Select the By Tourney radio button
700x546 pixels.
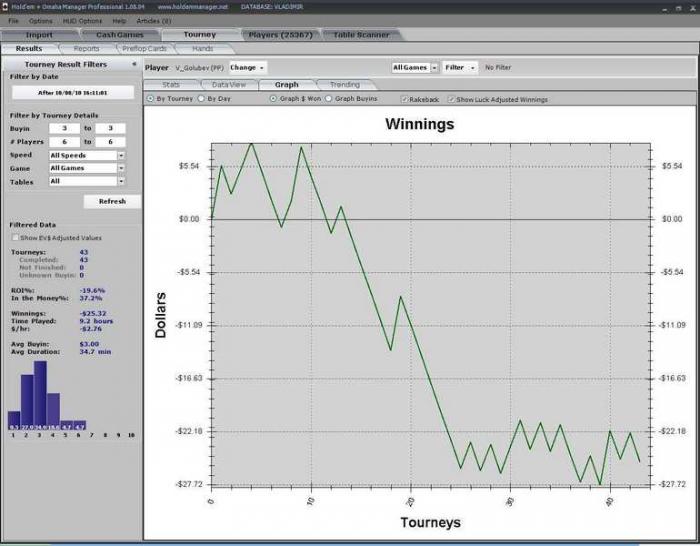[150, 99]
